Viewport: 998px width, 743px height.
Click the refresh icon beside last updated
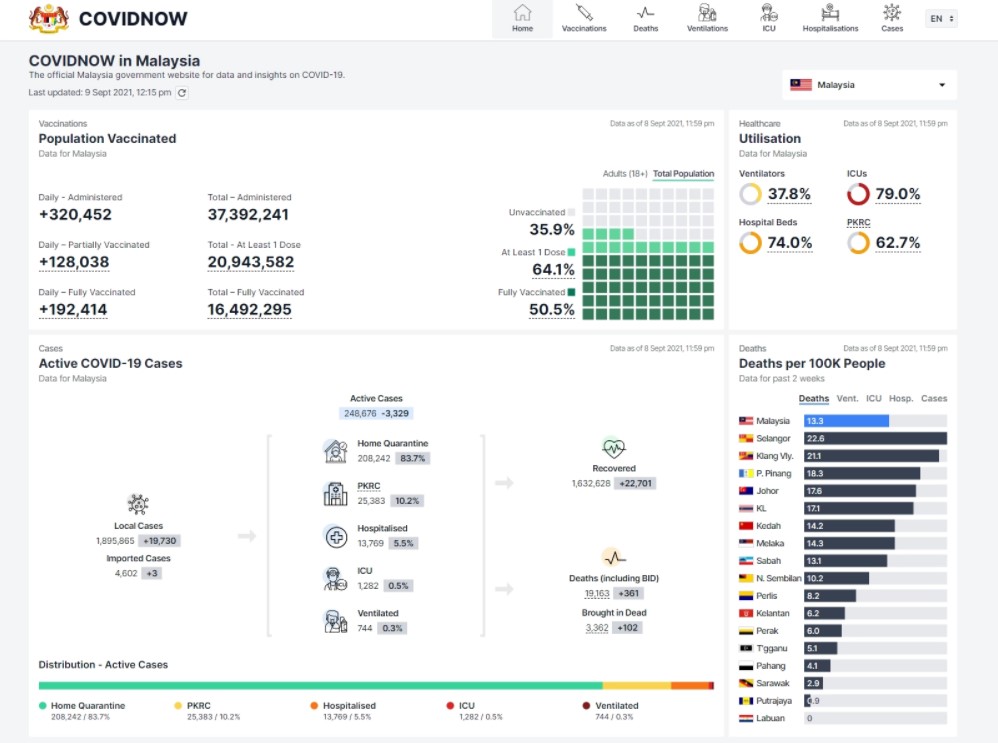point(182,93)
